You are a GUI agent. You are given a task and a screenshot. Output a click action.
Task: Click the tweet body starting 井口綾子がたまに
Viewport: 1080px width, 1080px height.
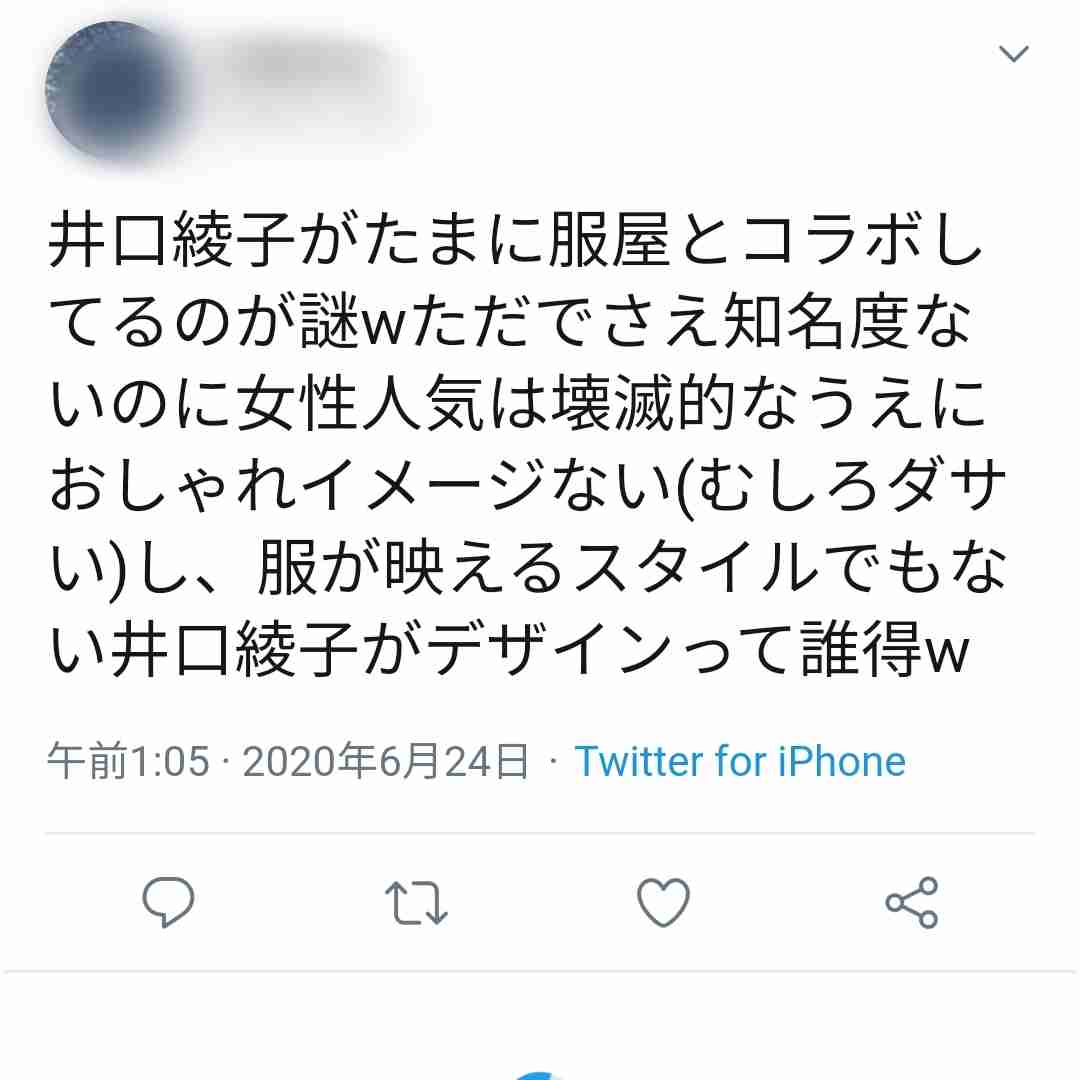coord(527,443)
